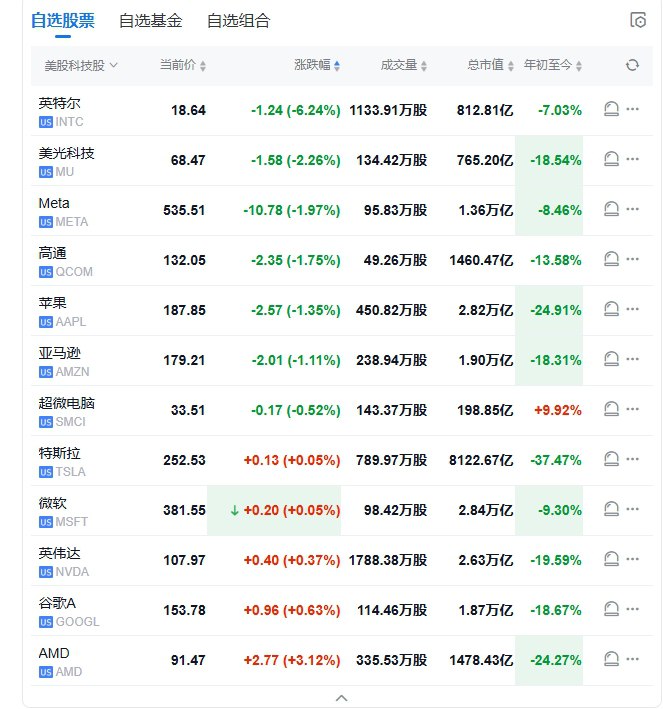Open 英伟达 NVDA stock page
This screenshot has height=709, width=663.
point(64,562)
